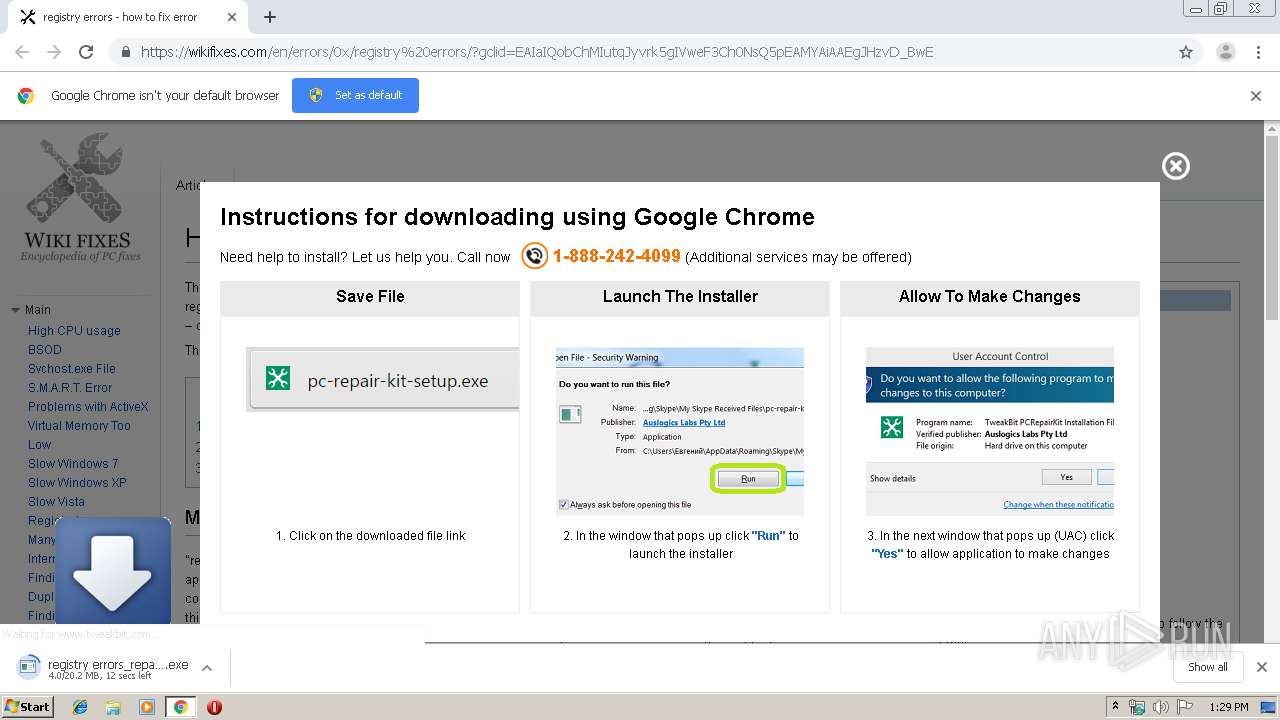
Task: Click the Launch The Installer heading
Action: [x=680, y=296]
